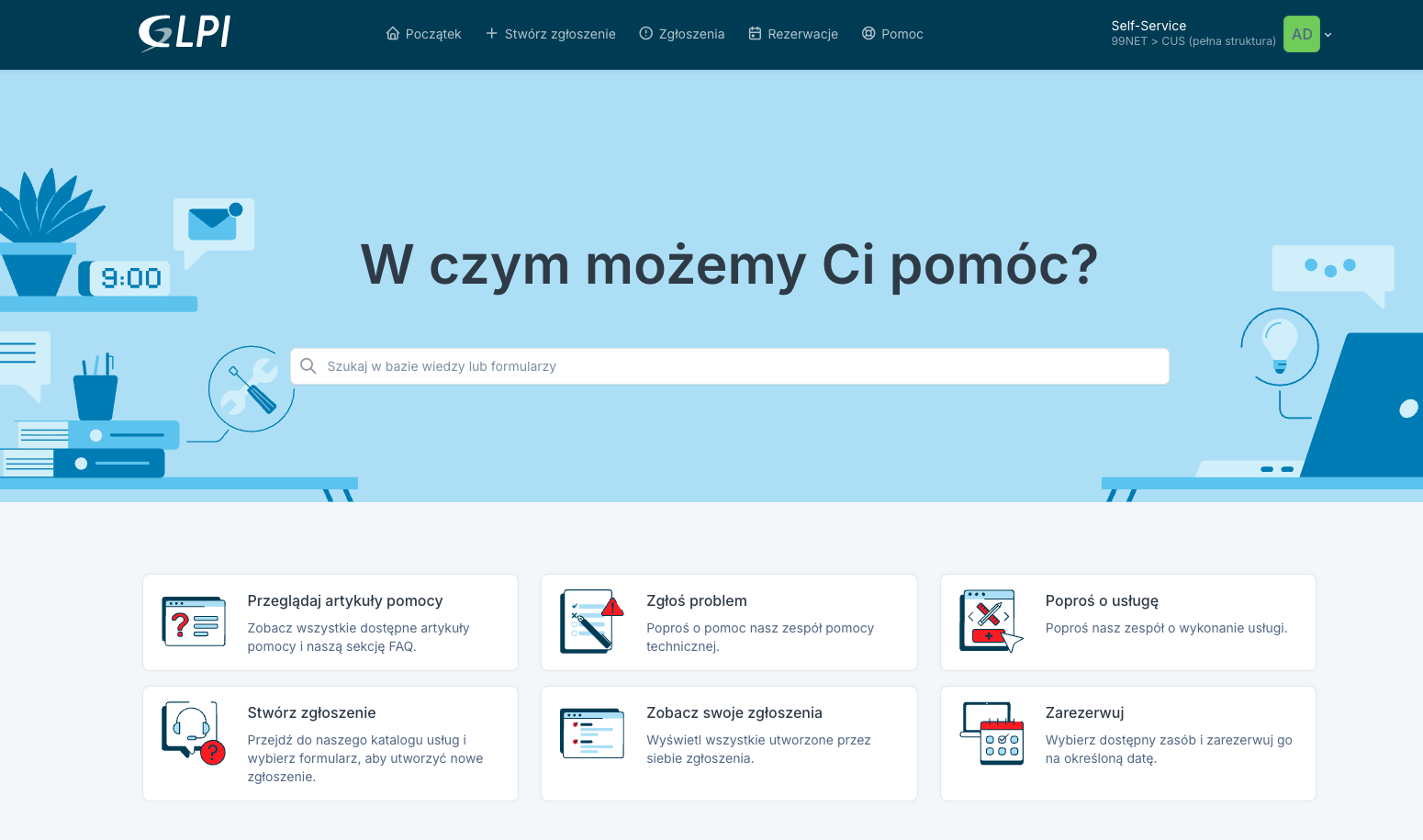1423x840 pixels.
Task: Open Przeglądaj artykuły pomocy link
Action: [345, 601]
